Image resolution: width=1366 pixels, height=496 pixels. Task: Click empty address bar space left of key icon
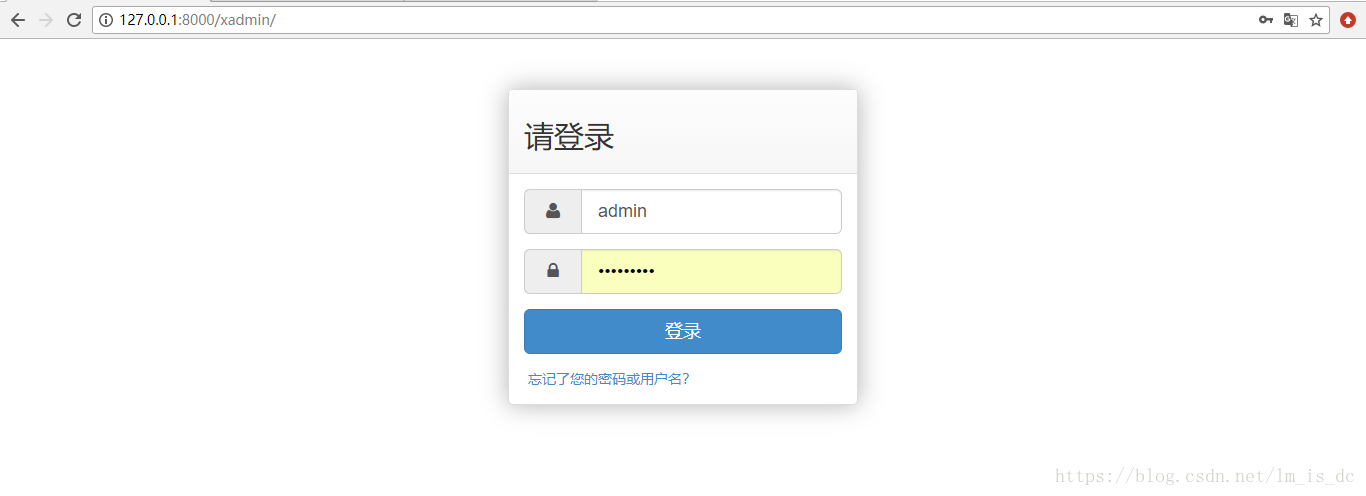(x=760, y=20)
